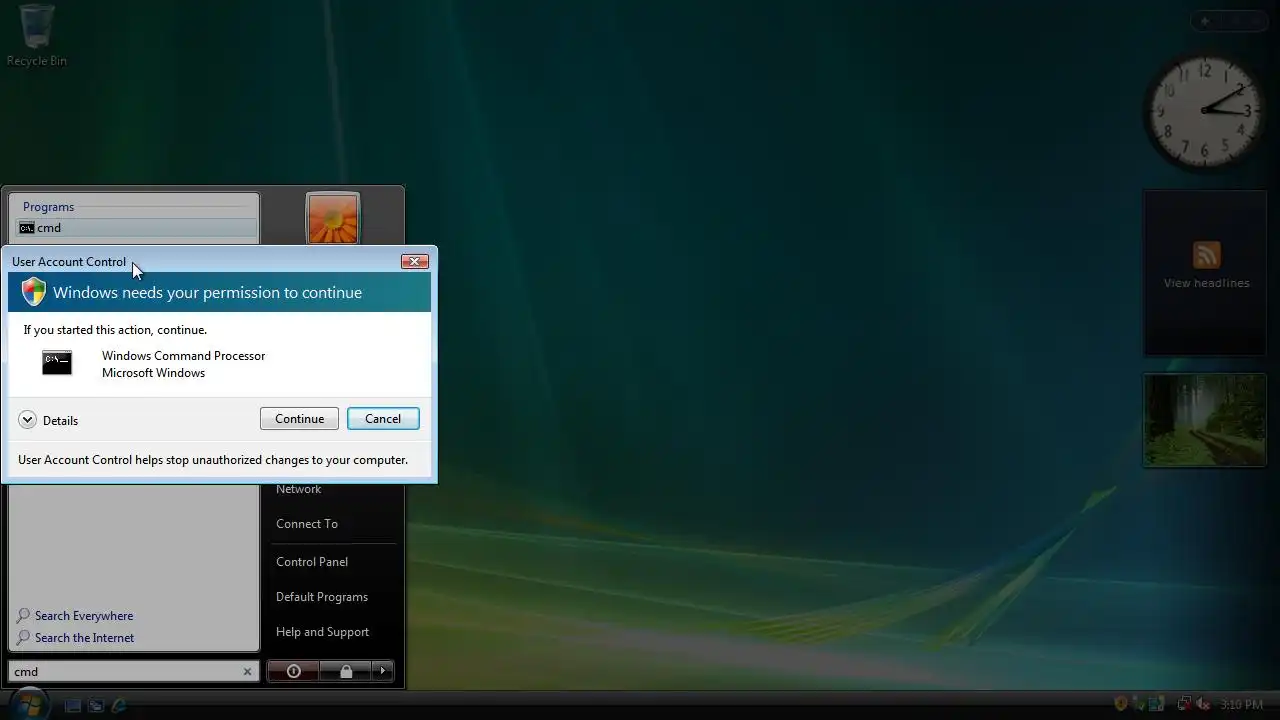Click the sidebar add gadget plus button
Screen dimensions: 1280x720
(x=1205, y=21)
